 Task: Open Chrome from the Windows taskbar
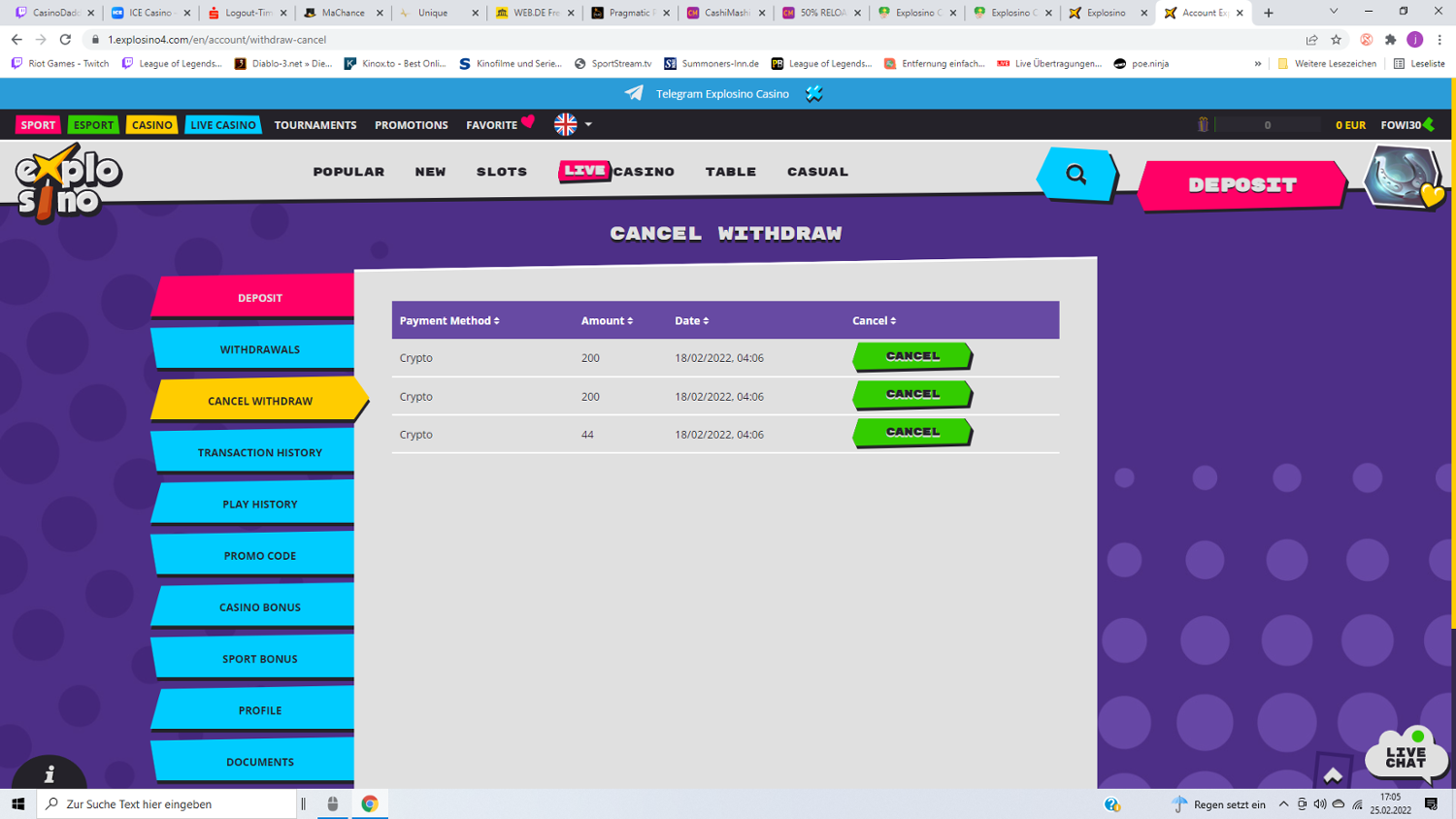(x=369, y=803)
